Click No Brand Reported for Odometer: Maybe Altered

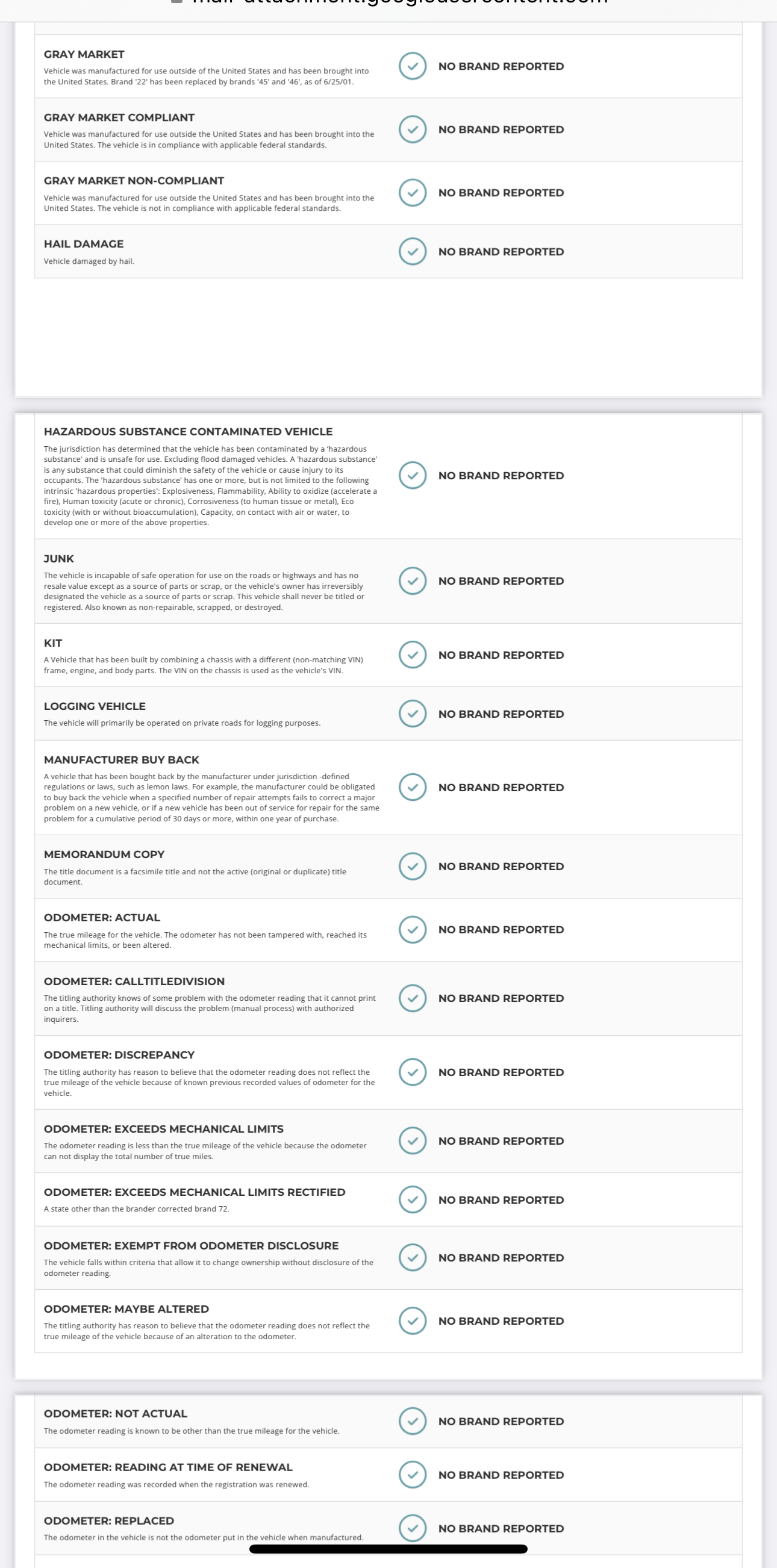tap(501, 1321)
